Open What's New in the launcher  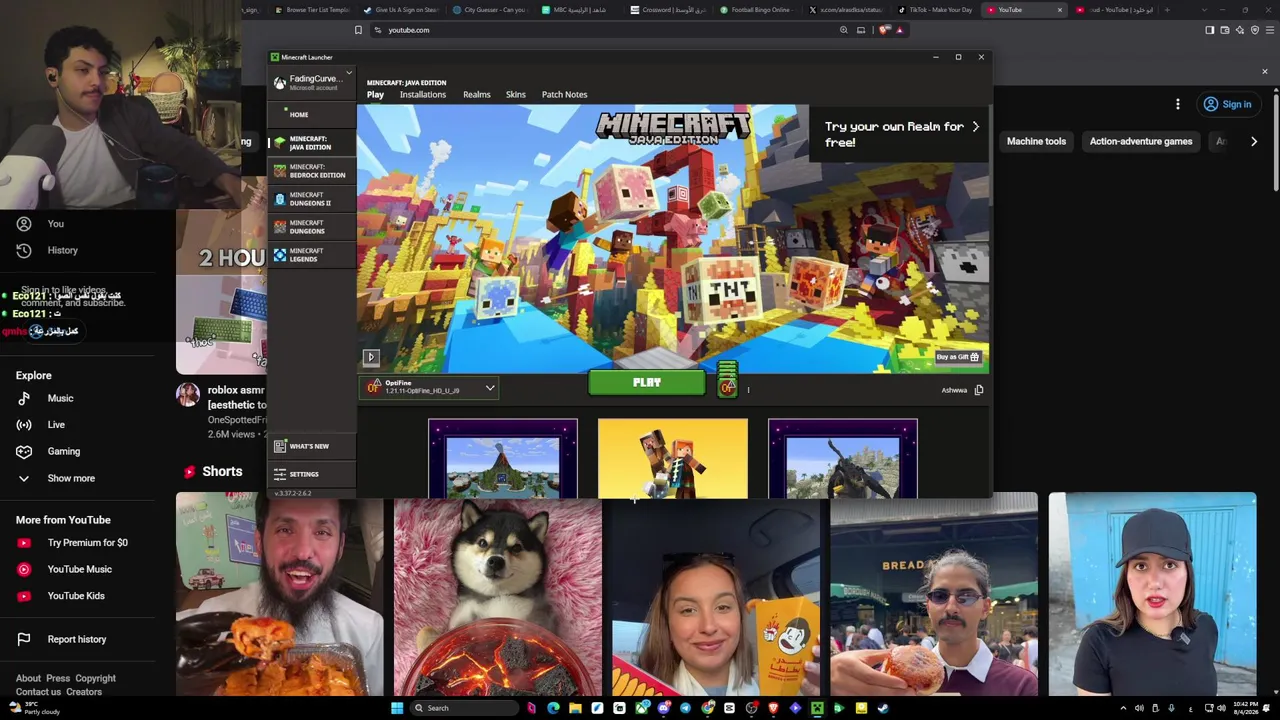click(311, 446)
